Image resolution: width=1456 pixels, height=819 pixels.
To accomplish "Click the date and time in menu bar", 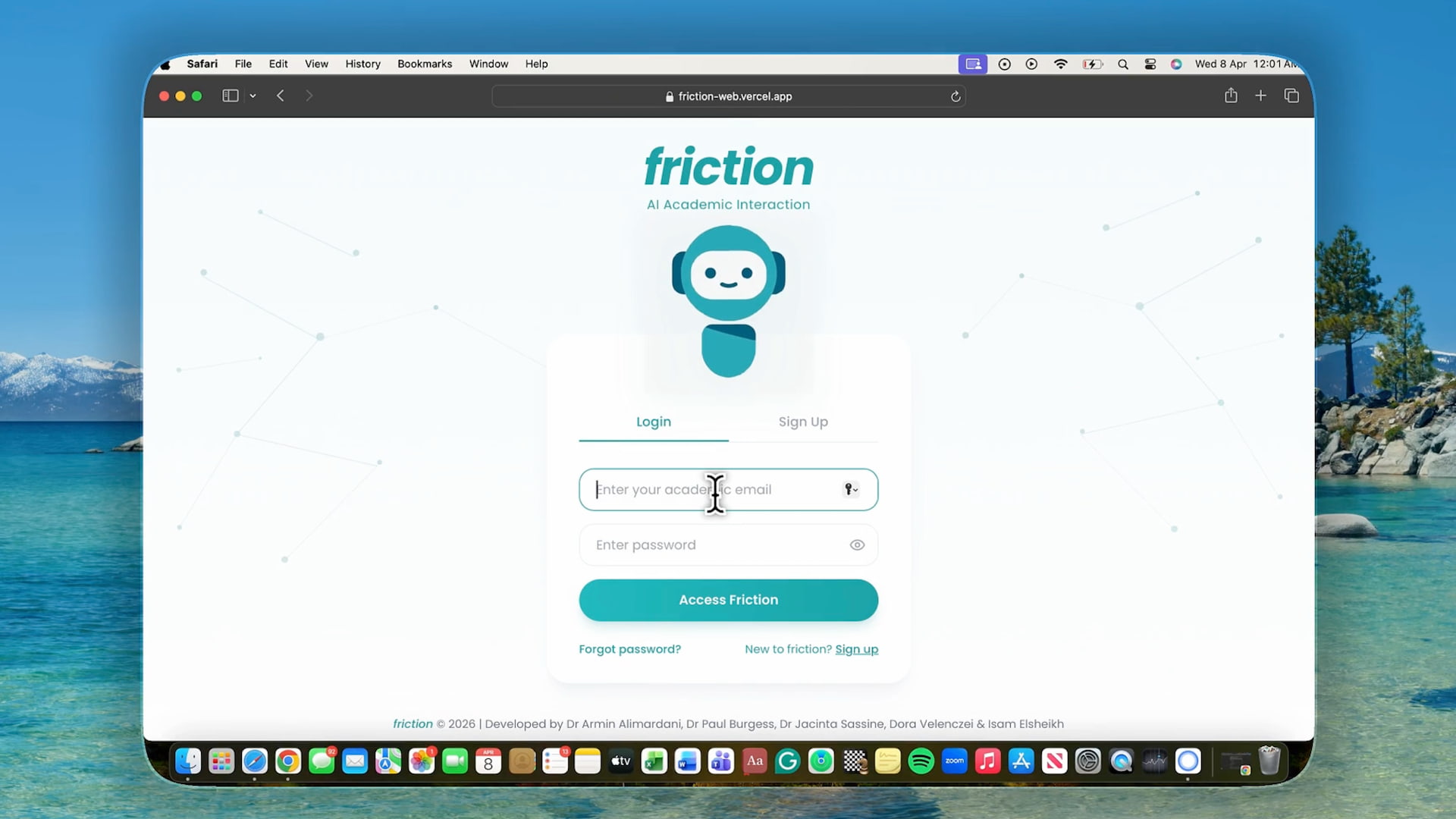I will coord(1246,64).
